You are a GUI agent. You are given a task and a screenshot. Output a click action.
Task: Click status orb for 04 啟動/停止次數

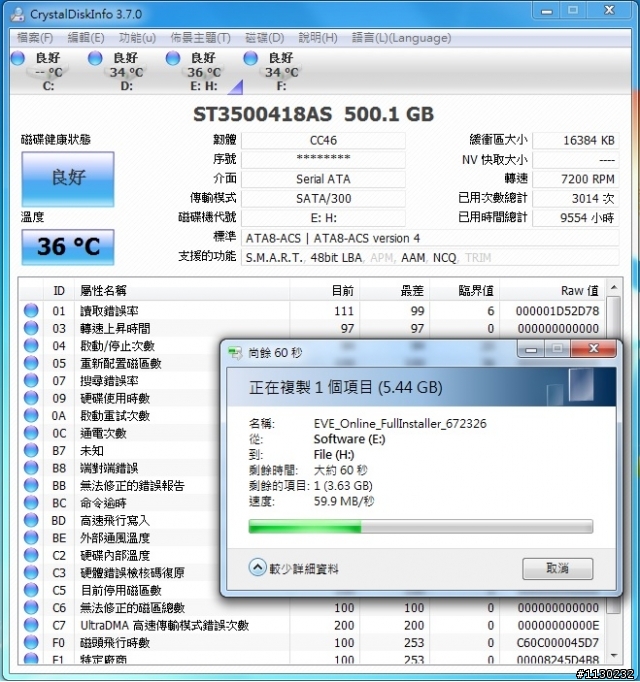31,345
